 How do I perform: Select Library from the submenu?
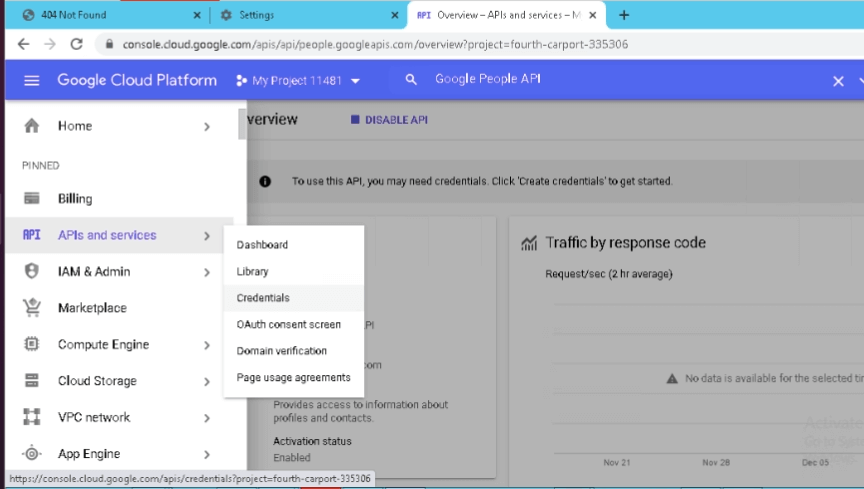294,271
